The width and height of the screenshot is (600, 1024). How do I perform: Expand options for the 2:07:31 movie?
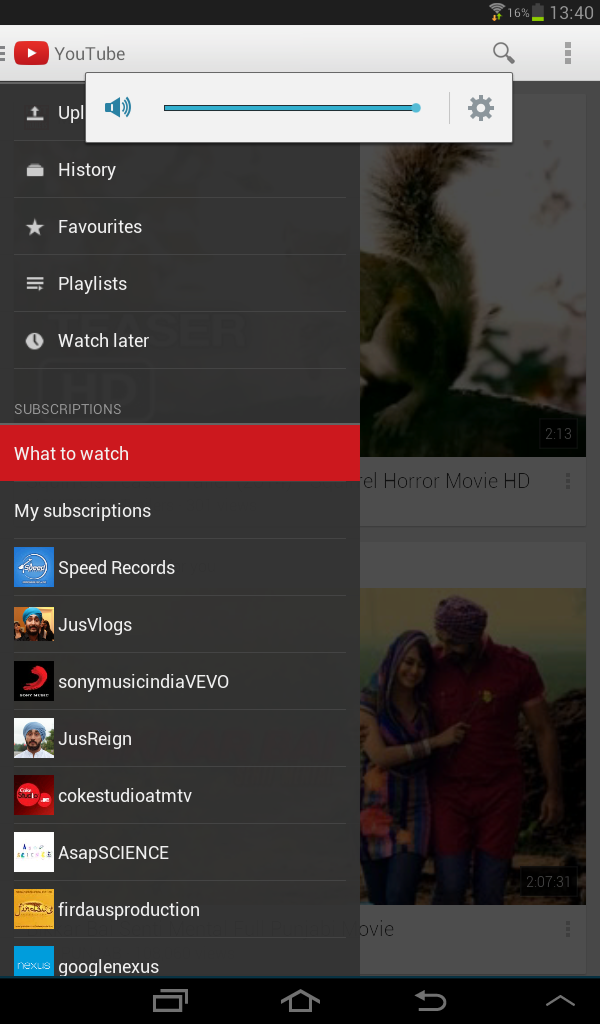click(x=567, y=930)
